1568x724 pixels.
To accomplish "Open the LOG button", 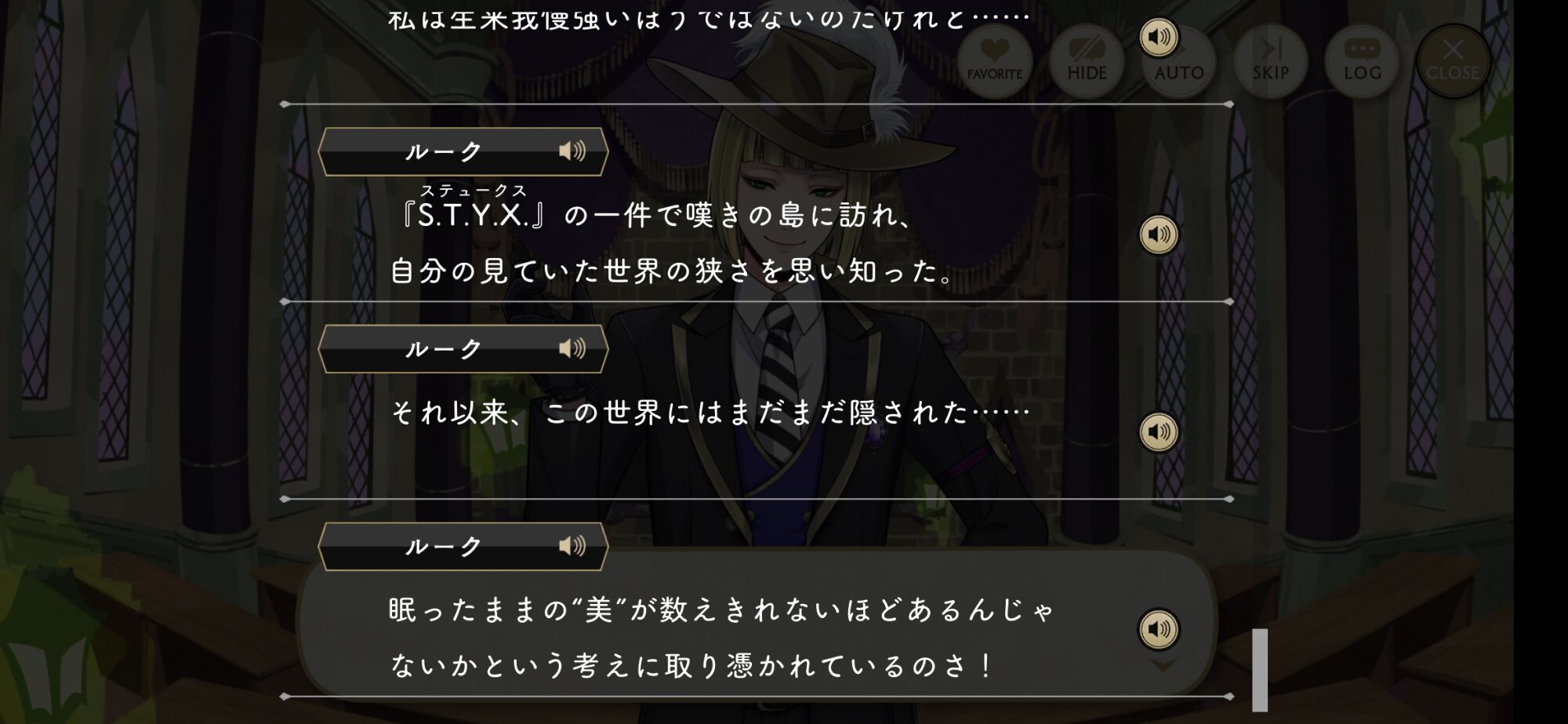I will click(1363, 61).
